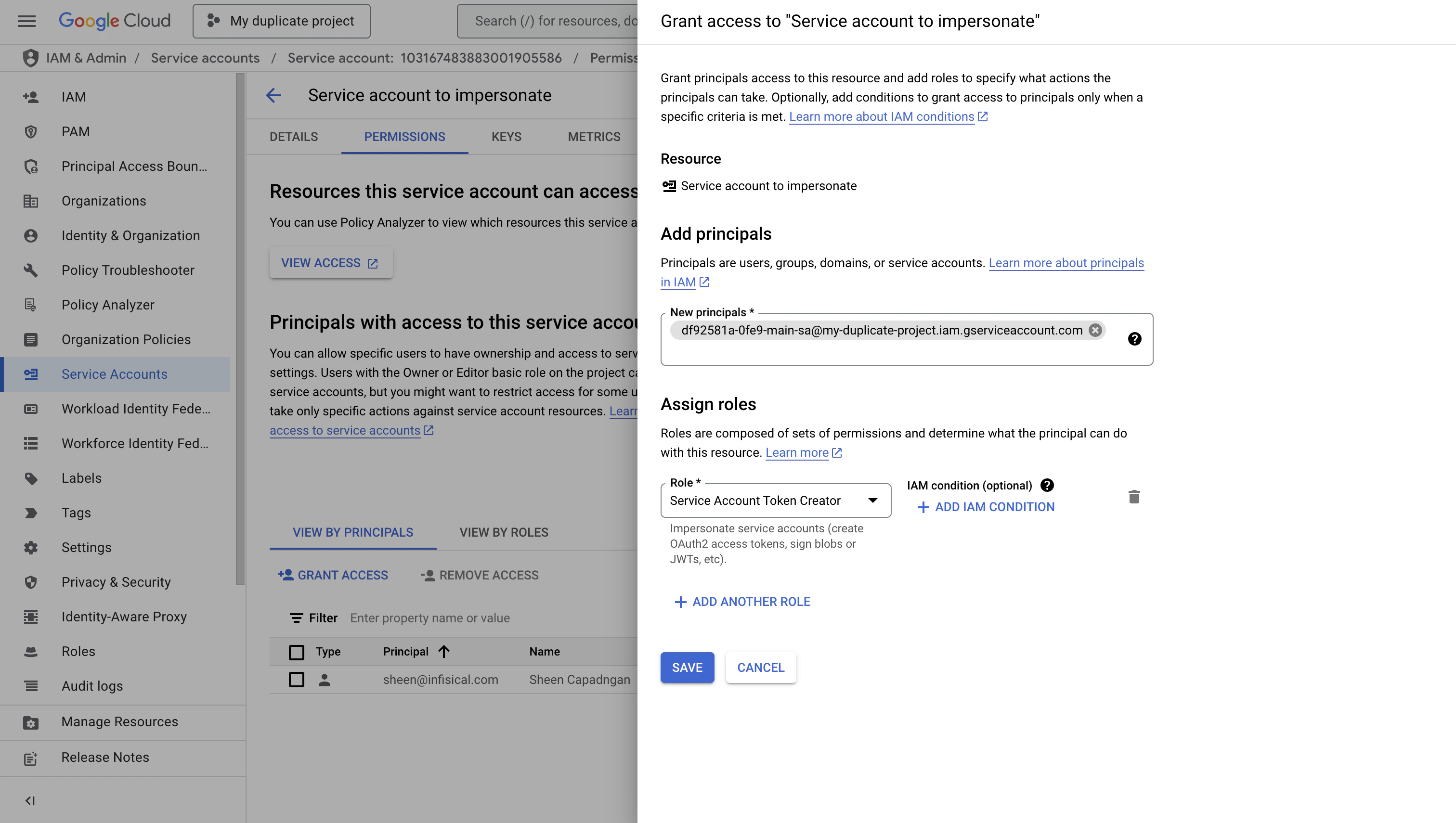Click Service accounts breadcrumb

pos(205,58)
